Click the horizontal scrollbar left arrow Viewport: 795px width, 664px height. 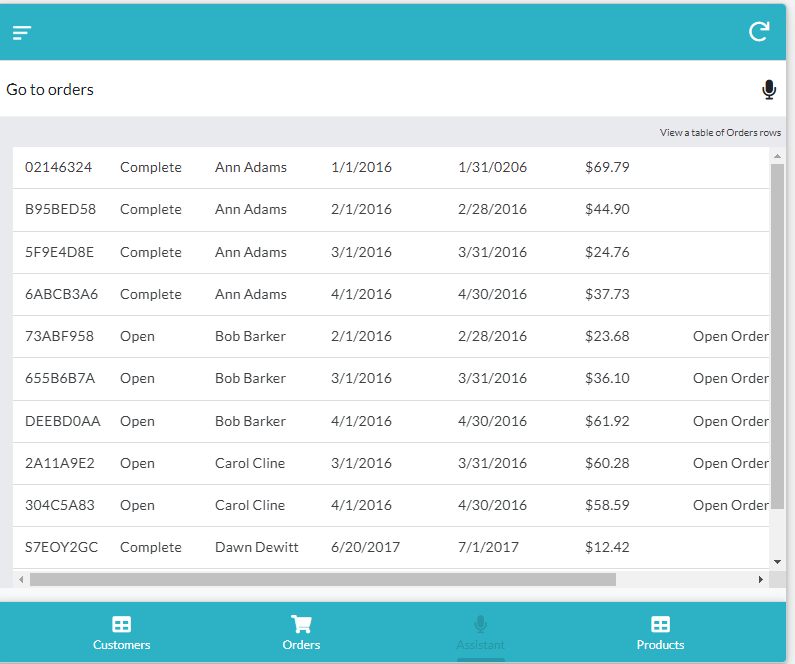click(x=21, y=579)
